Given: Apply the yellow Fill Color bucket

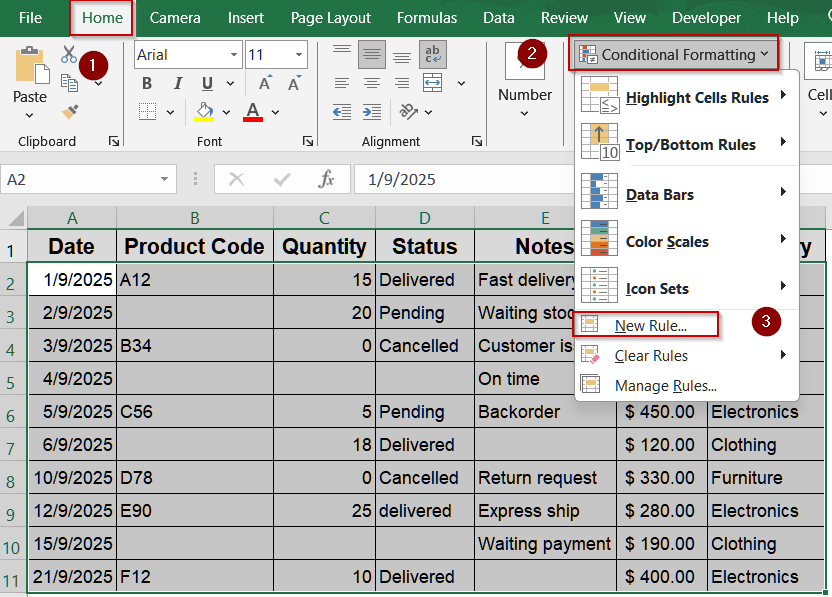Looking at the screenshot, I should point(204,112).
